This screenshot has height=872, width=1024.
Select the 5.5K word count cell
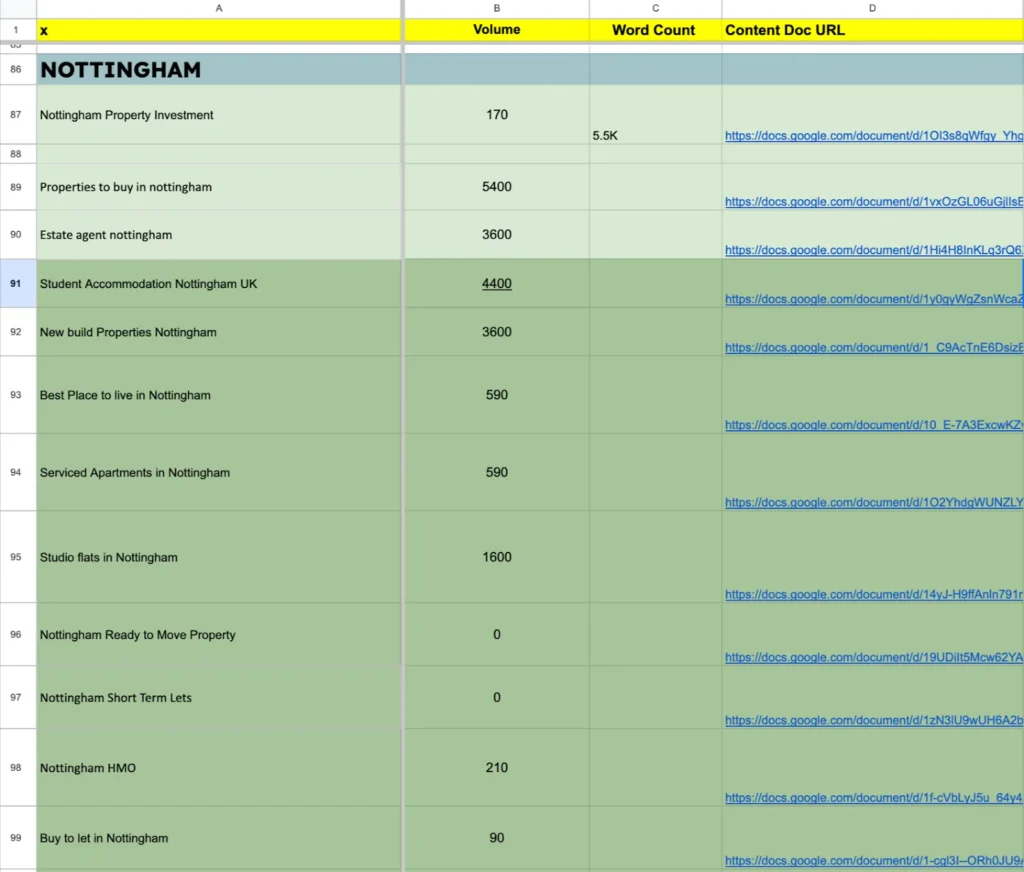655,115
